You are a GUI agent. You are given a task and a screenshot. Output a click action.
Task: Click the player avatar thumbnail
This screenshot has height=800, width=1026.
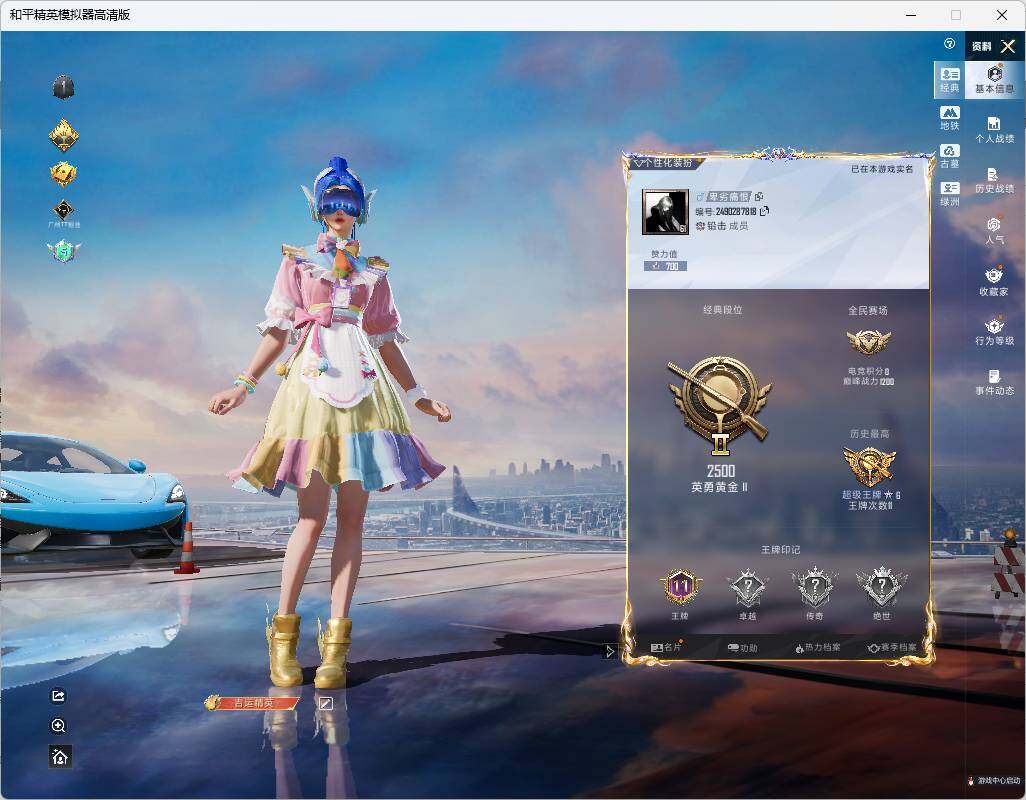[665, 212]
